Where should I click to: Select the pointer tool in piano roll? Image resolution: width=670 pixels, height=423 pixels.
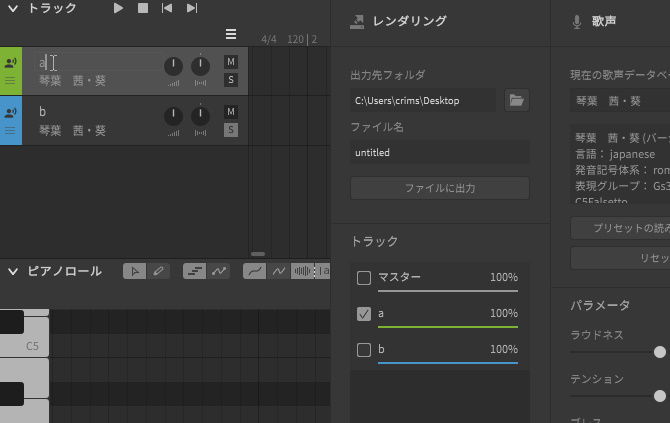(x=134, y=271)
